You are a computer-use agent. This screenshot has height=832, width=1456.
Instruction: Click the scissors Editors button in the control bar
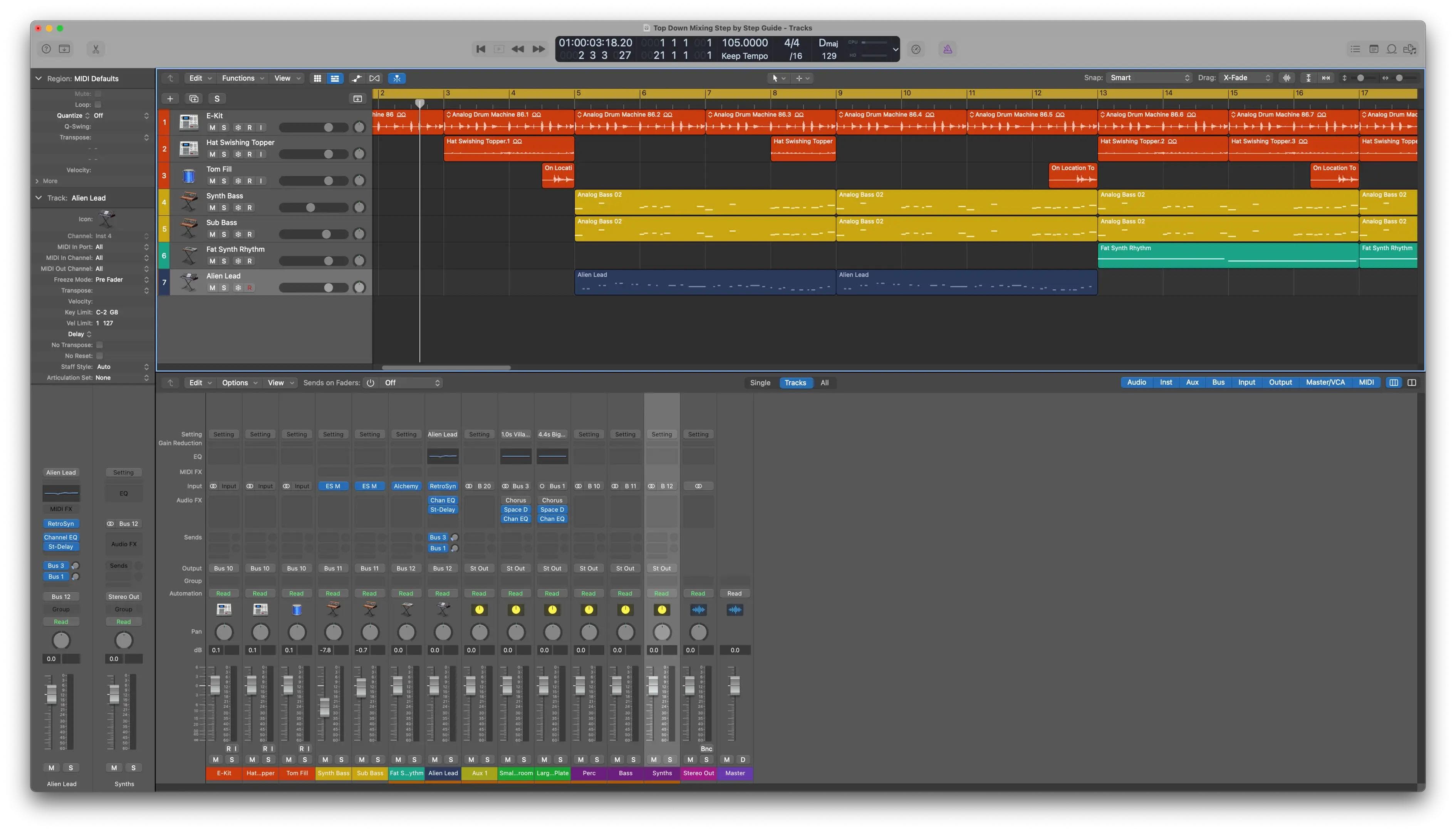coord(96,49)
